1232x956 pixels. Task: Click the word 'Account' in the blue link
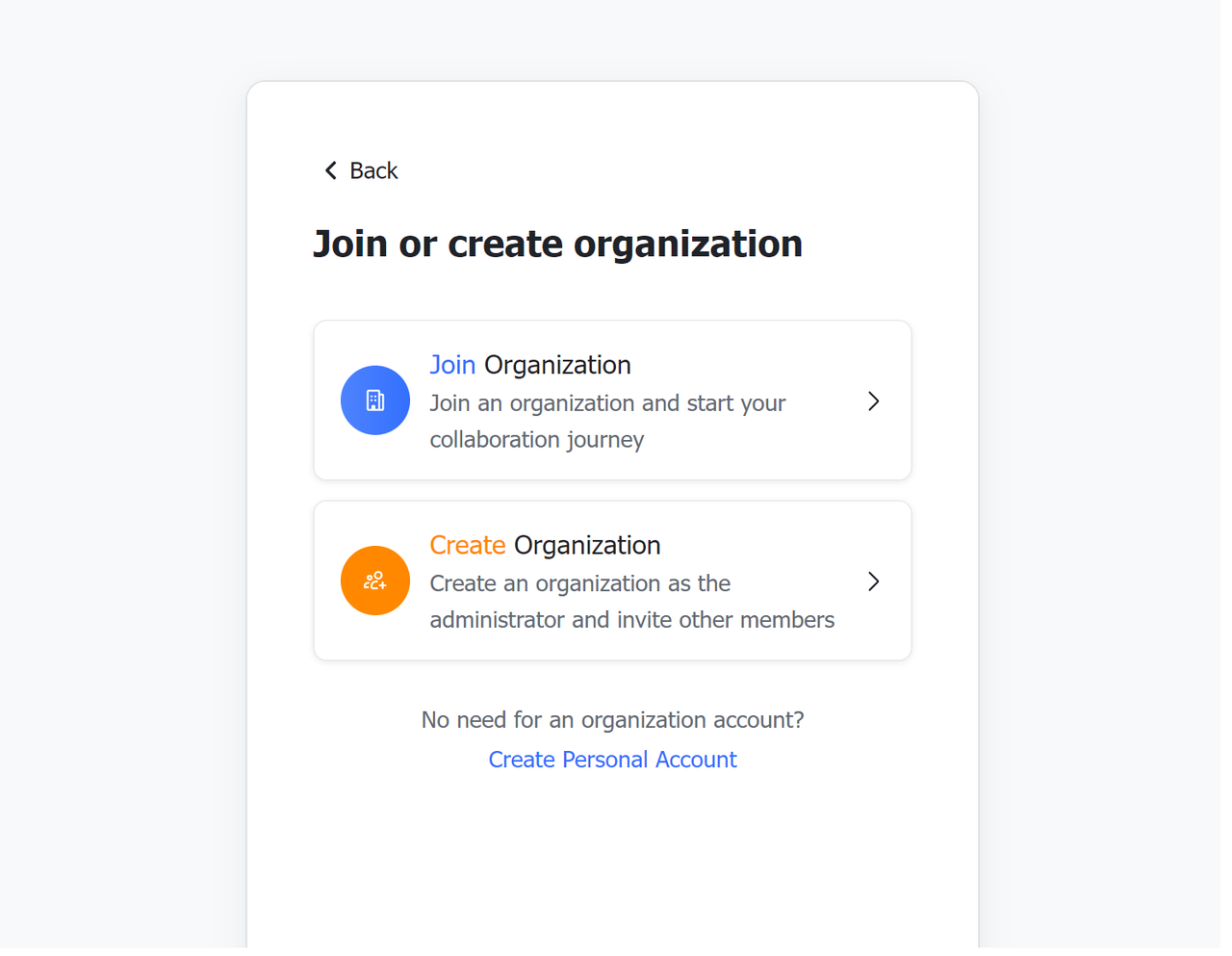pos(696,760)
